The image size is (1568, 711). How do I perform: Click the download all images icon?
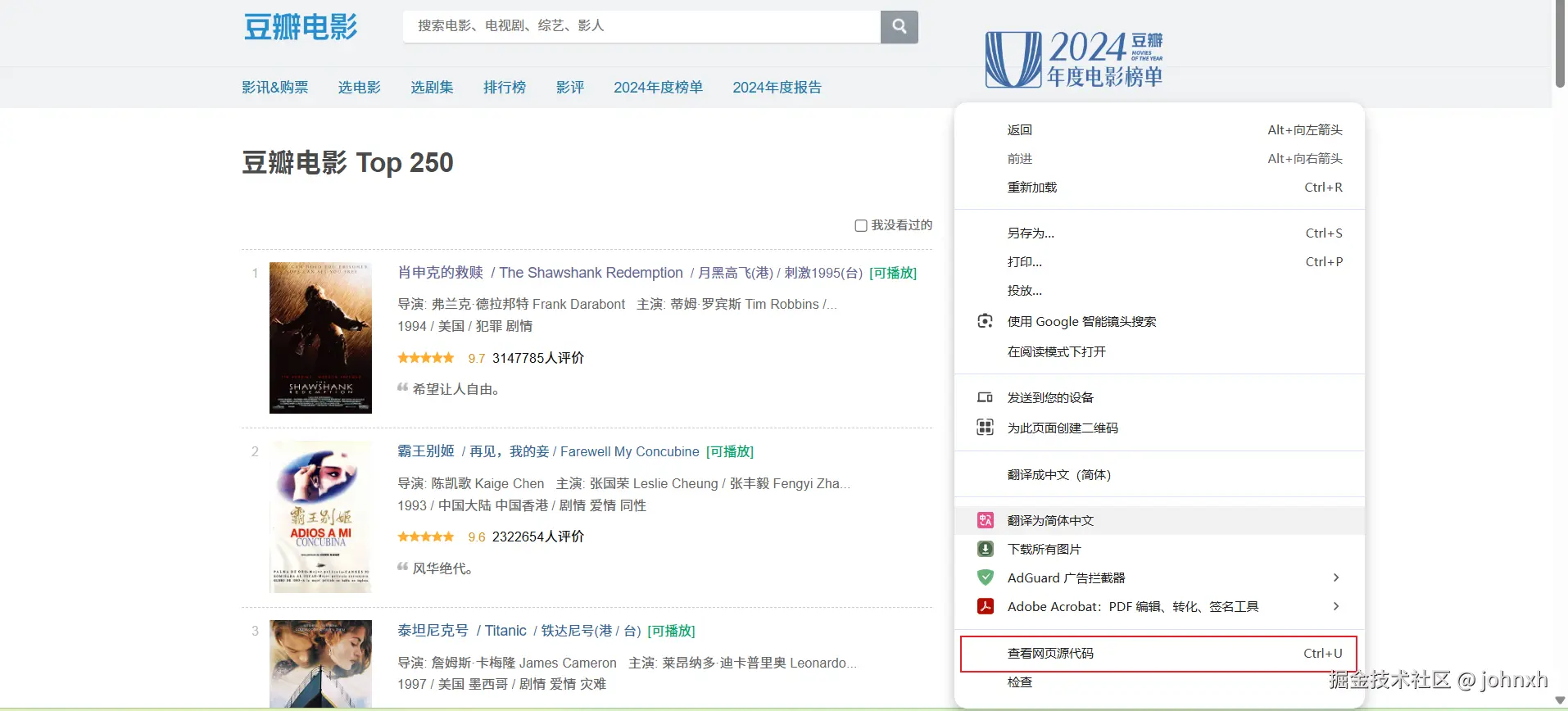(x=986, y=549)
